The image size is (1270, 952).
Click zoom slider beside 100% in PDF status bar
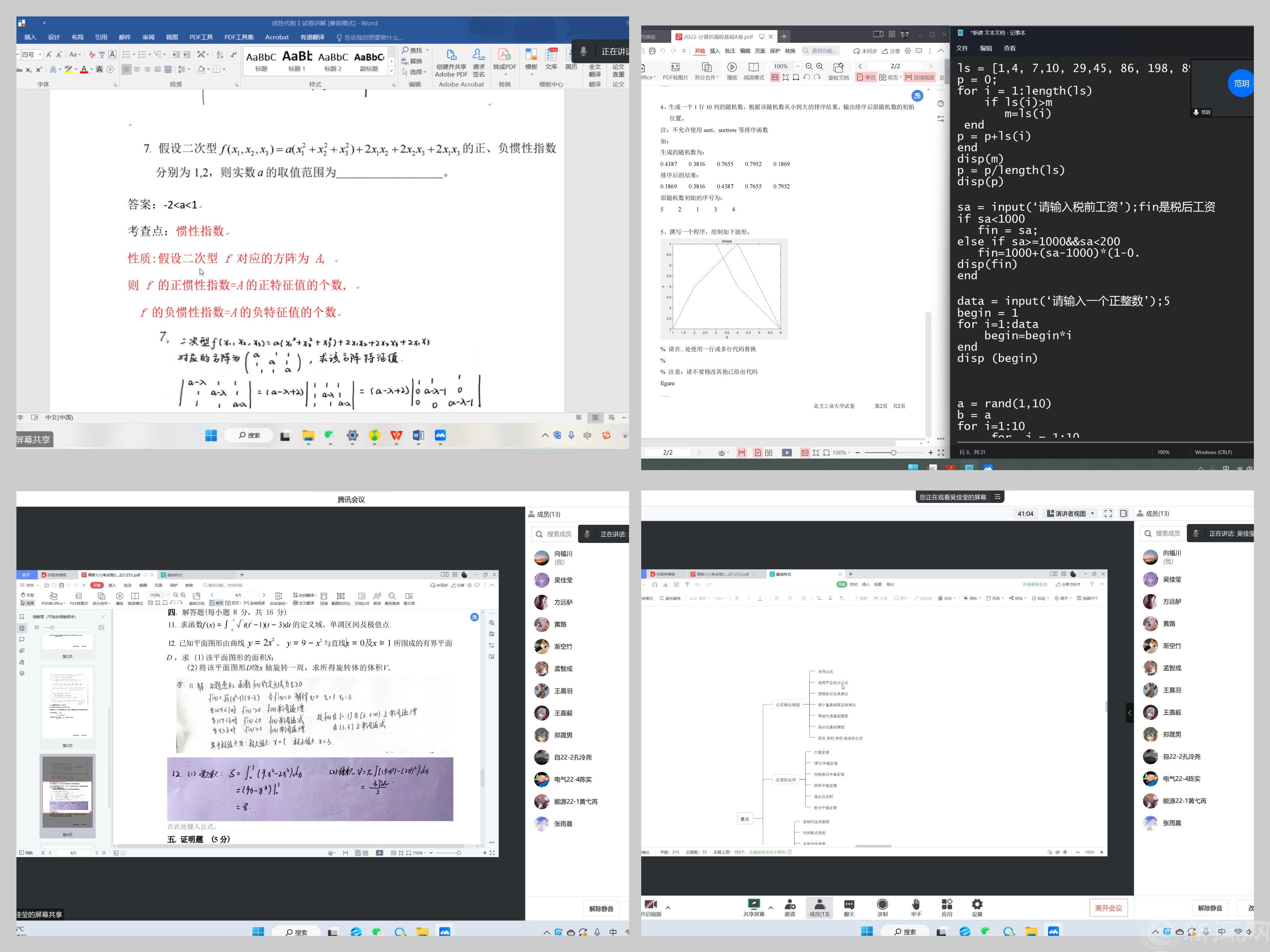893,453
